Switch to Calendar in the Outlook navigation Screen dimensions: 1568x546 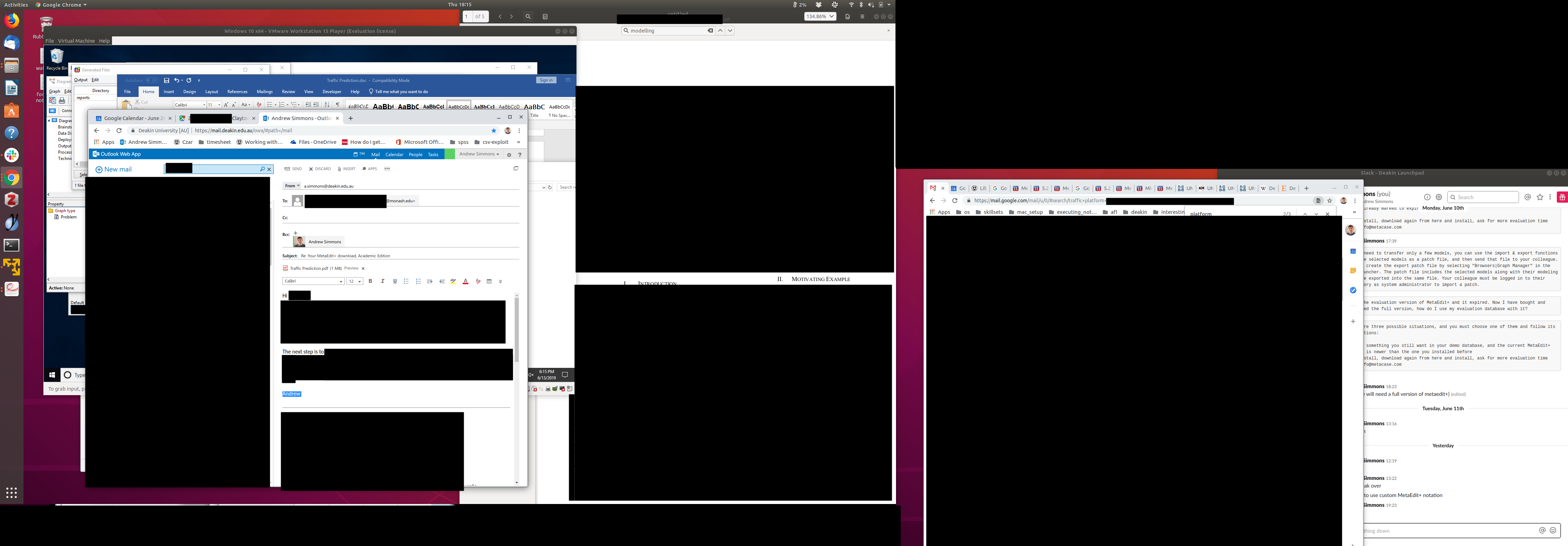tap(394, 155)
